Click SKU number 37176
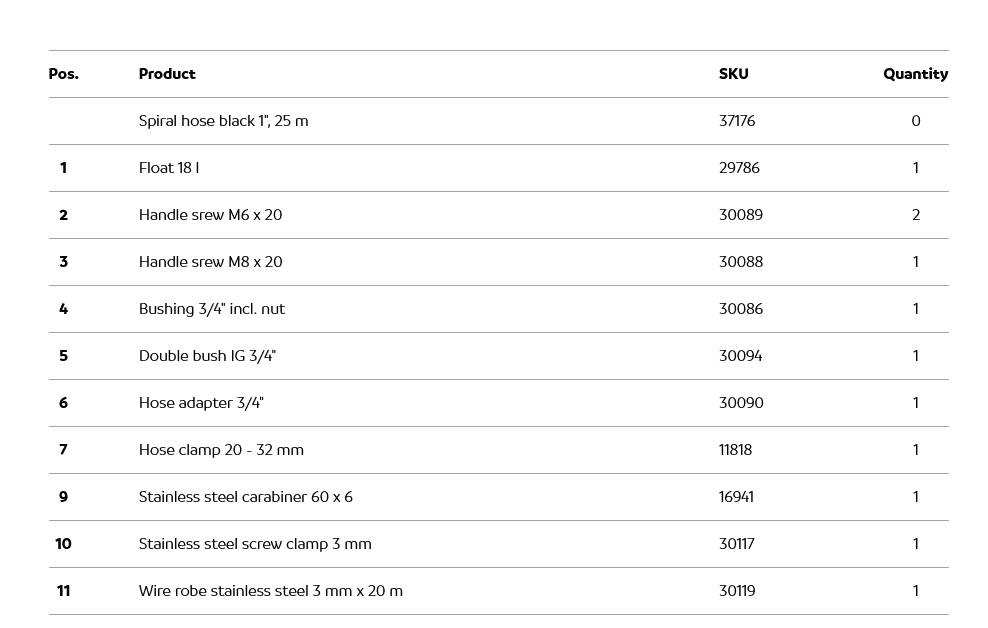Image resolution: width=988 pixels, height=628 pixels. point(737,121)
